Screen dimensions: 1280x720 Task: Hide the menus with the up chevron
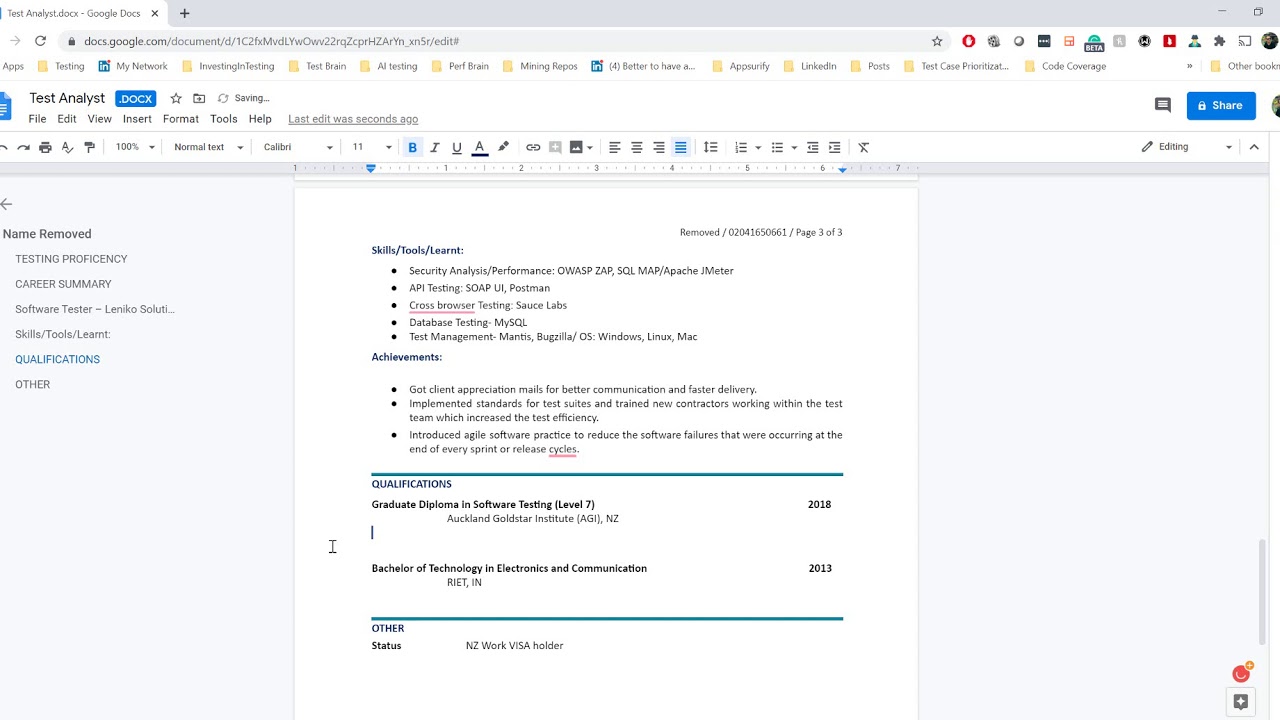click(x=1254, y=147)
